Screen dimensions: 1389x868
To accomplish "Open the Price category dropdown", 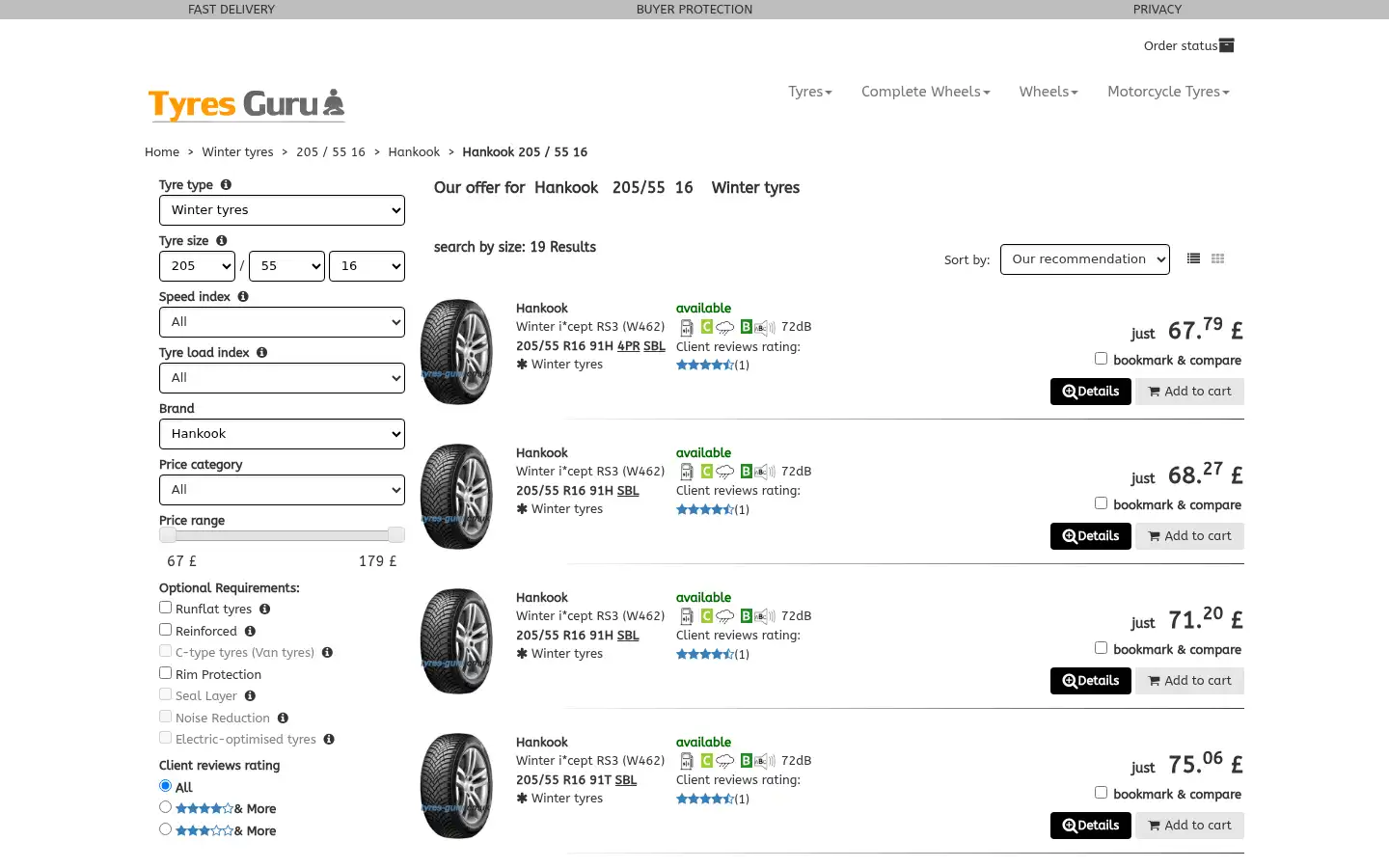I will [282, 490].
